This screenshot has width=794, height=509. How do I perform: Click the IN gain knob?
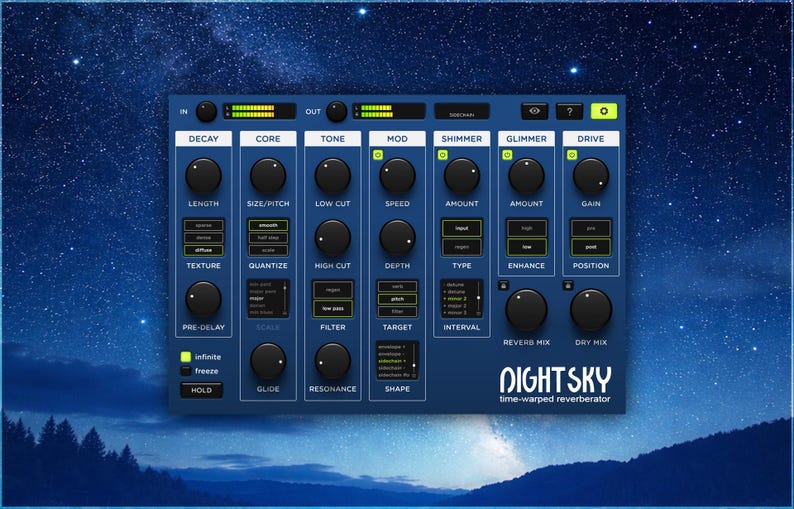(206, 111)
